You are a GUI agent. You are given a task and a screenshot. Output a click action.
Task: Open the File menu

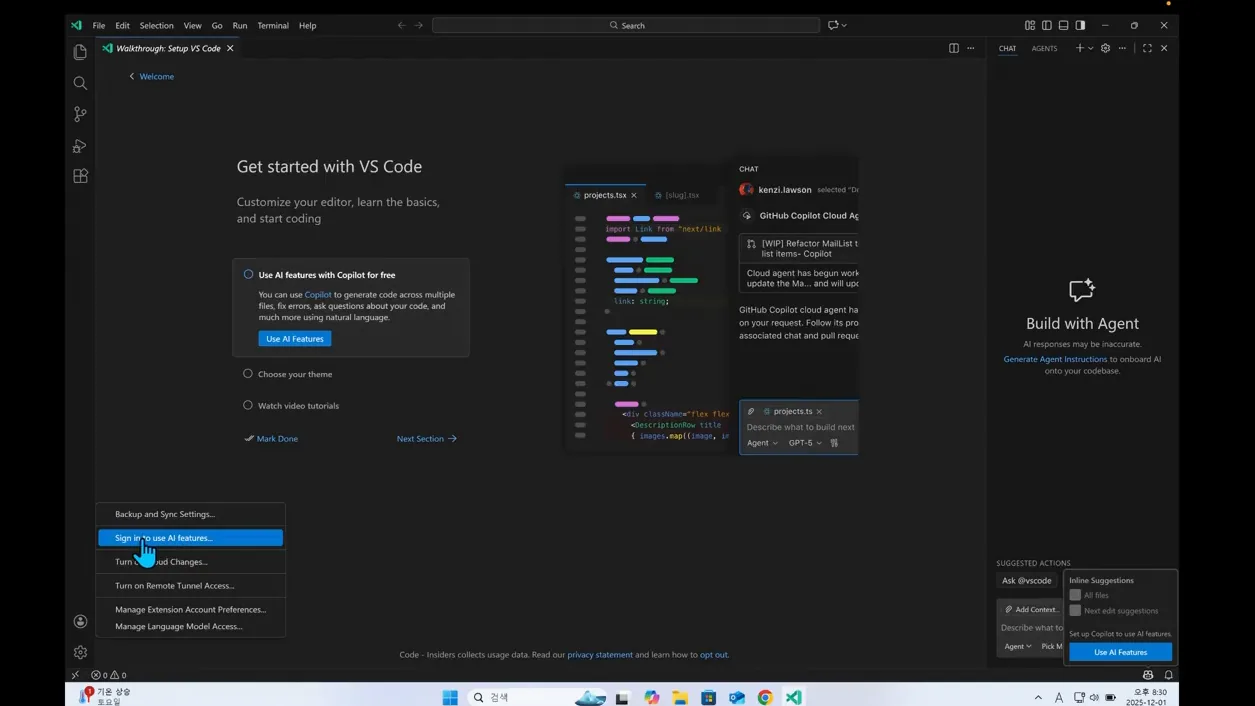pos(99,25)
